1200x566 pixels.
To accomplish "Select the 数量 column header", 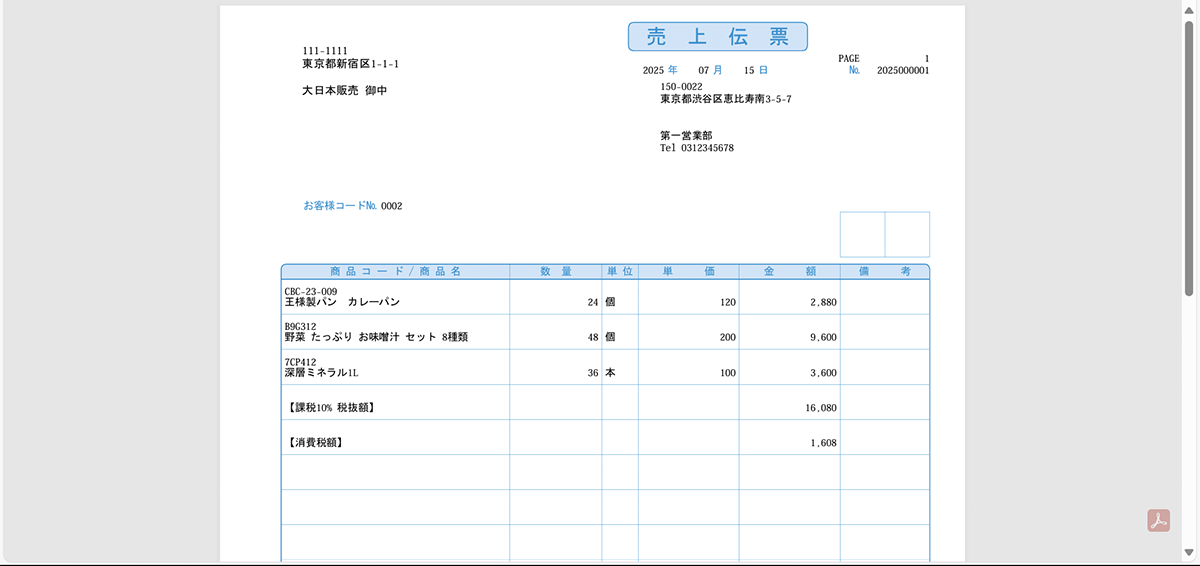I will (x=555, y=271).
